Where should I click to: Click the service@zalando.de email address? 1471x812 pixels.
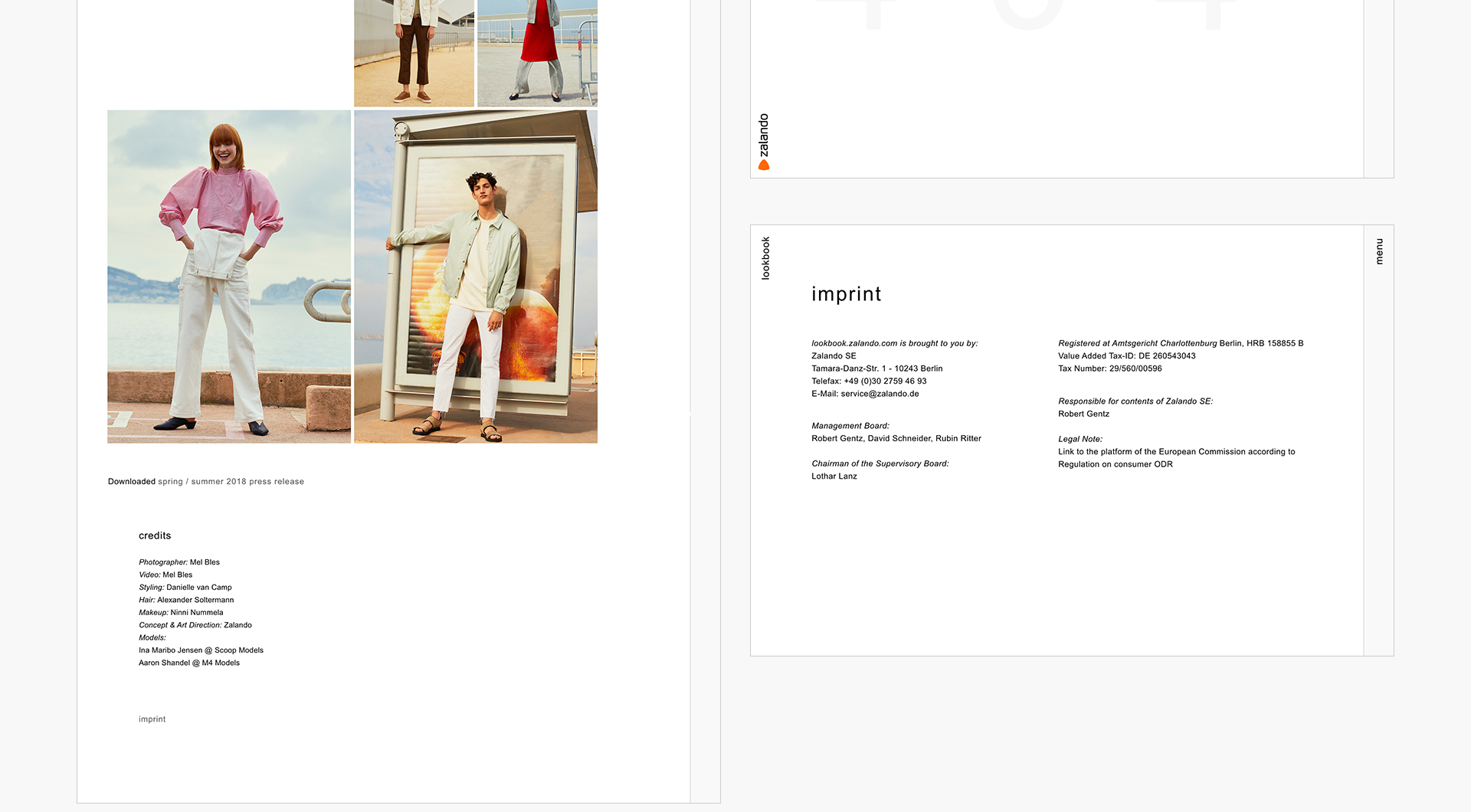click(880, 394)
